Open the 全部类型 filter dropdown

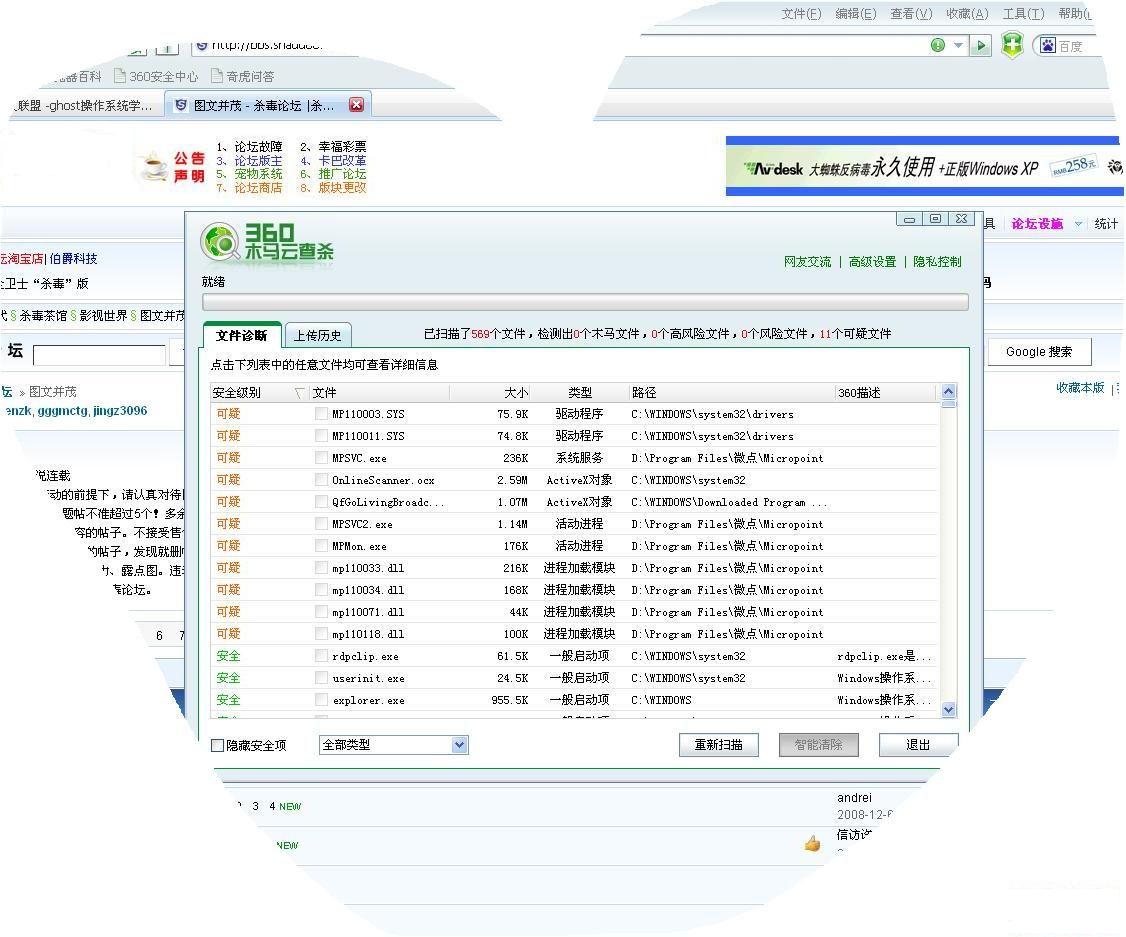click(460, 745)
